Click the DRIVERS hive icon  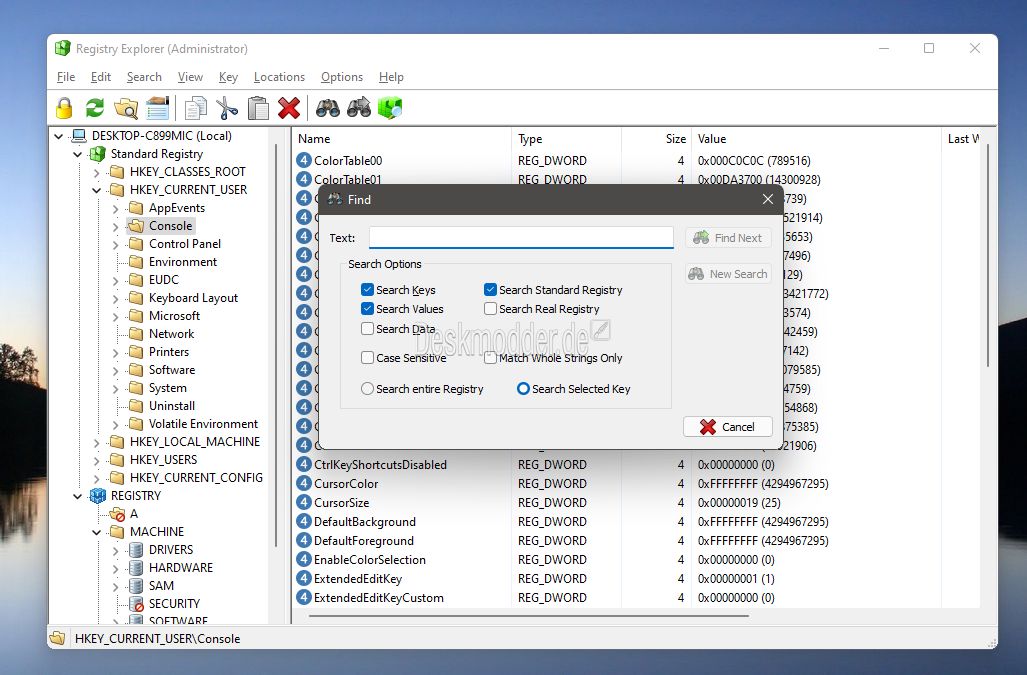(x=136, y=549)
